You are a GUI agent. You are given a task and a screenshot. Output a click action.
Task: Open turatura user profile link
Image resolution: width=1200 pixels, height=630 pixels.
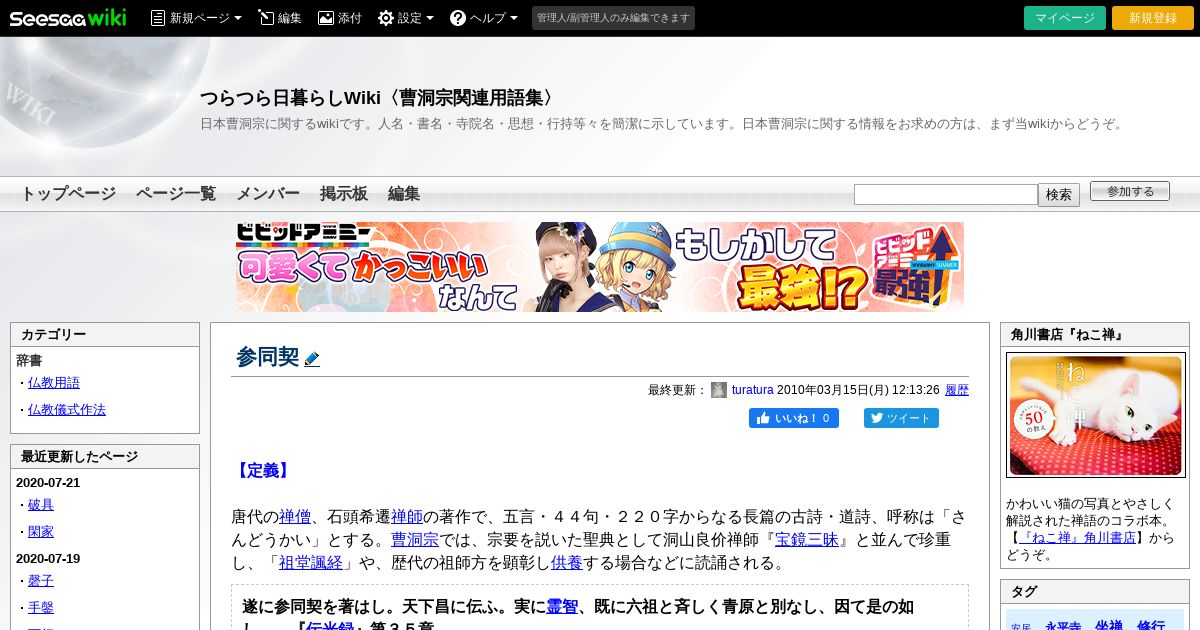(x=753, y=390)
